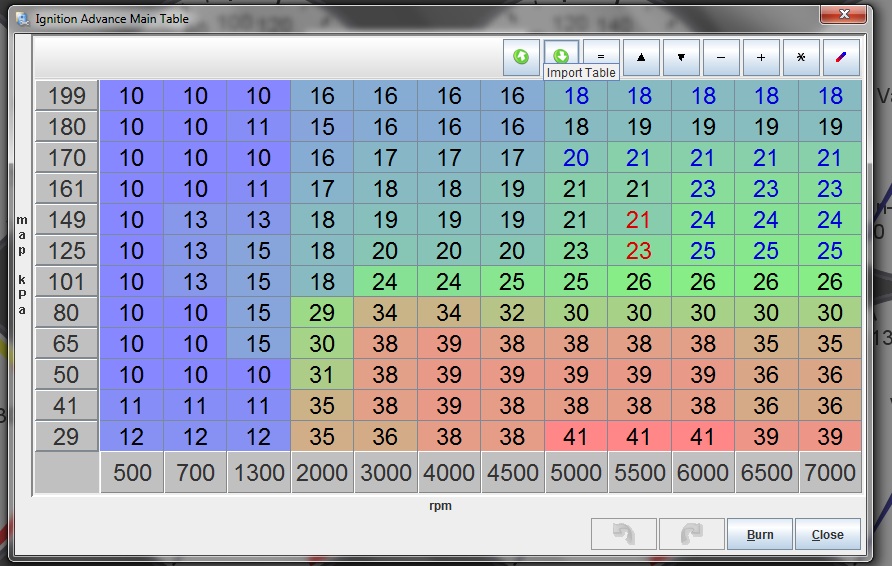
Task: Click the interpolate pencil-line toolbar icon
Action: tap(841, 57)
